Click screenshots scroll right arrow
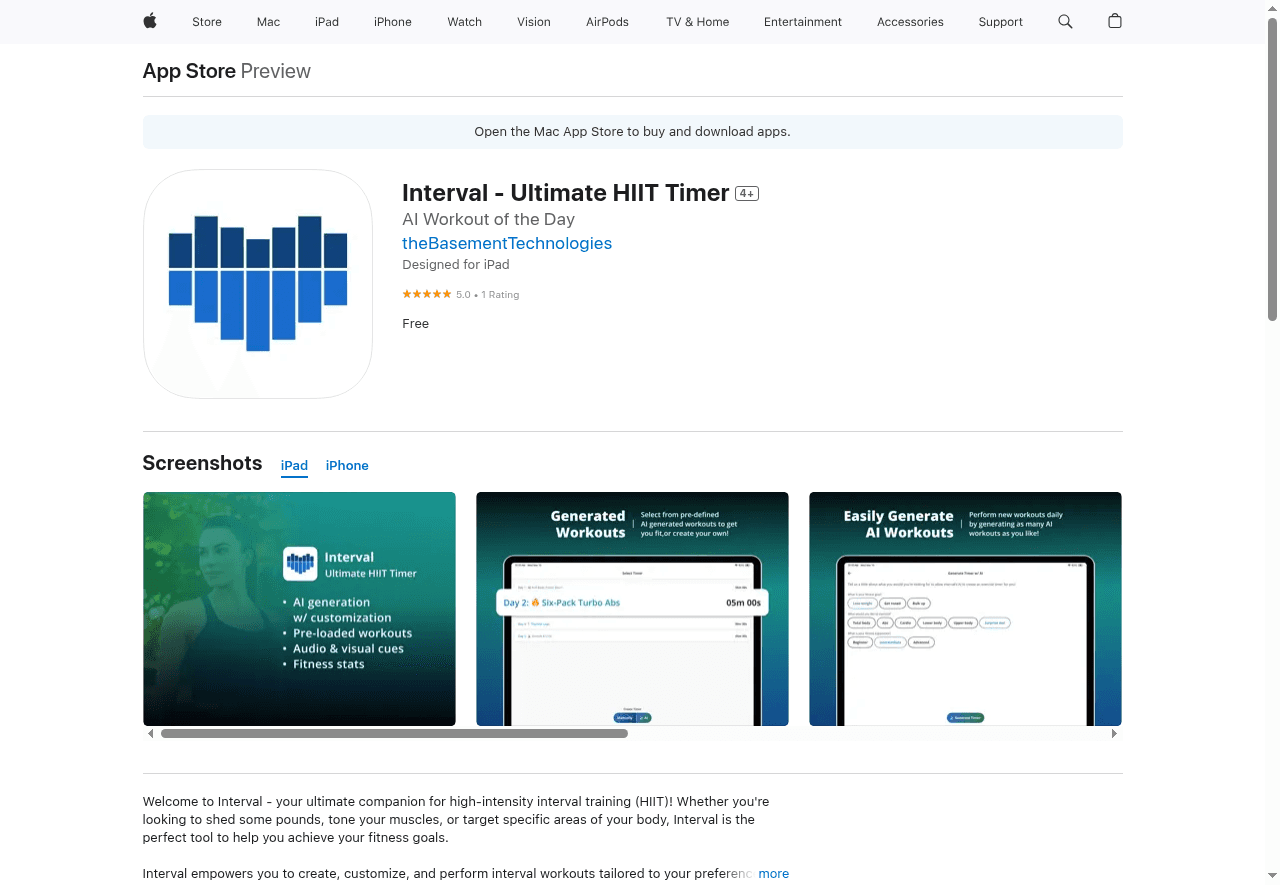 tap(1114, 734)
